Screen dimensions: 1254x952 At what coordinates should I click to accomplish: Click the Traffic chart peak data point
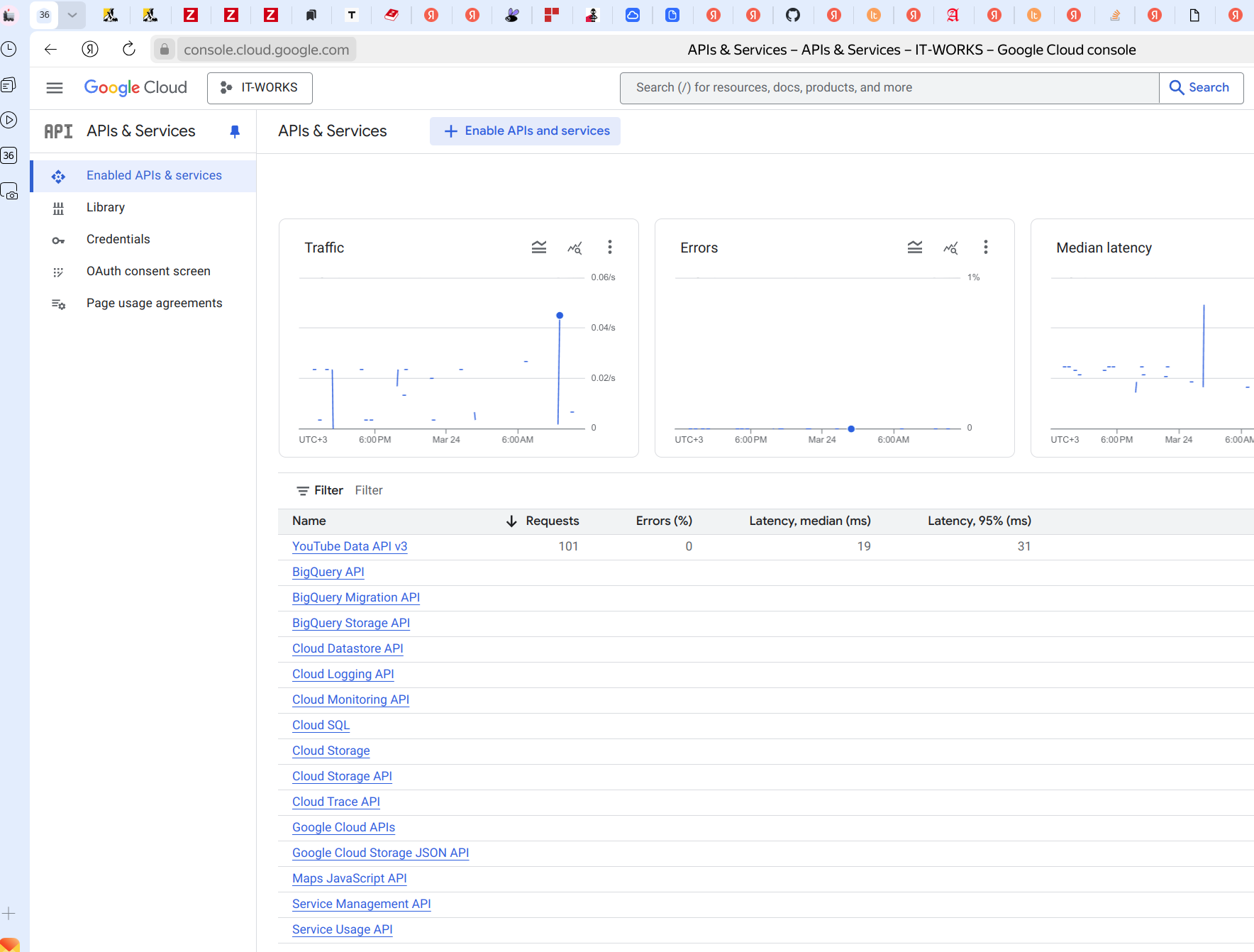pos(560,316)
